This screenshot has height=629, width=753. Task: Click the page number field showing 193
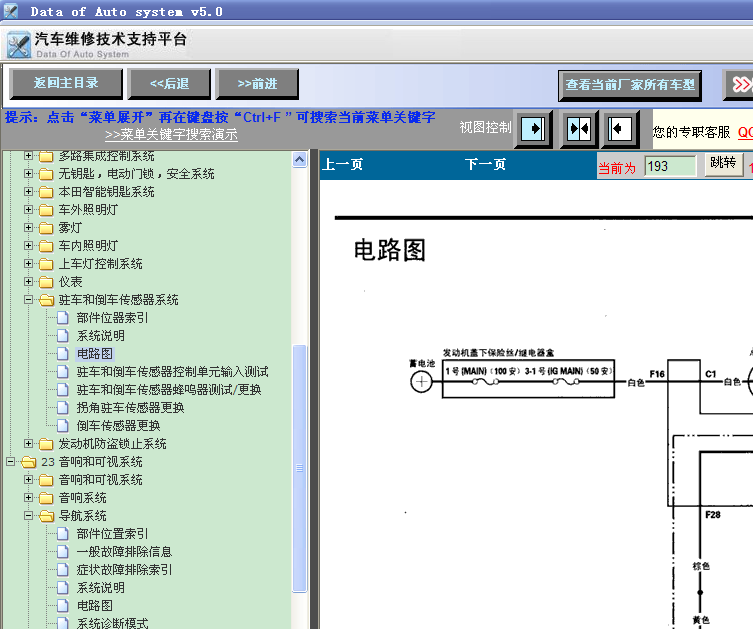[669, 166]
